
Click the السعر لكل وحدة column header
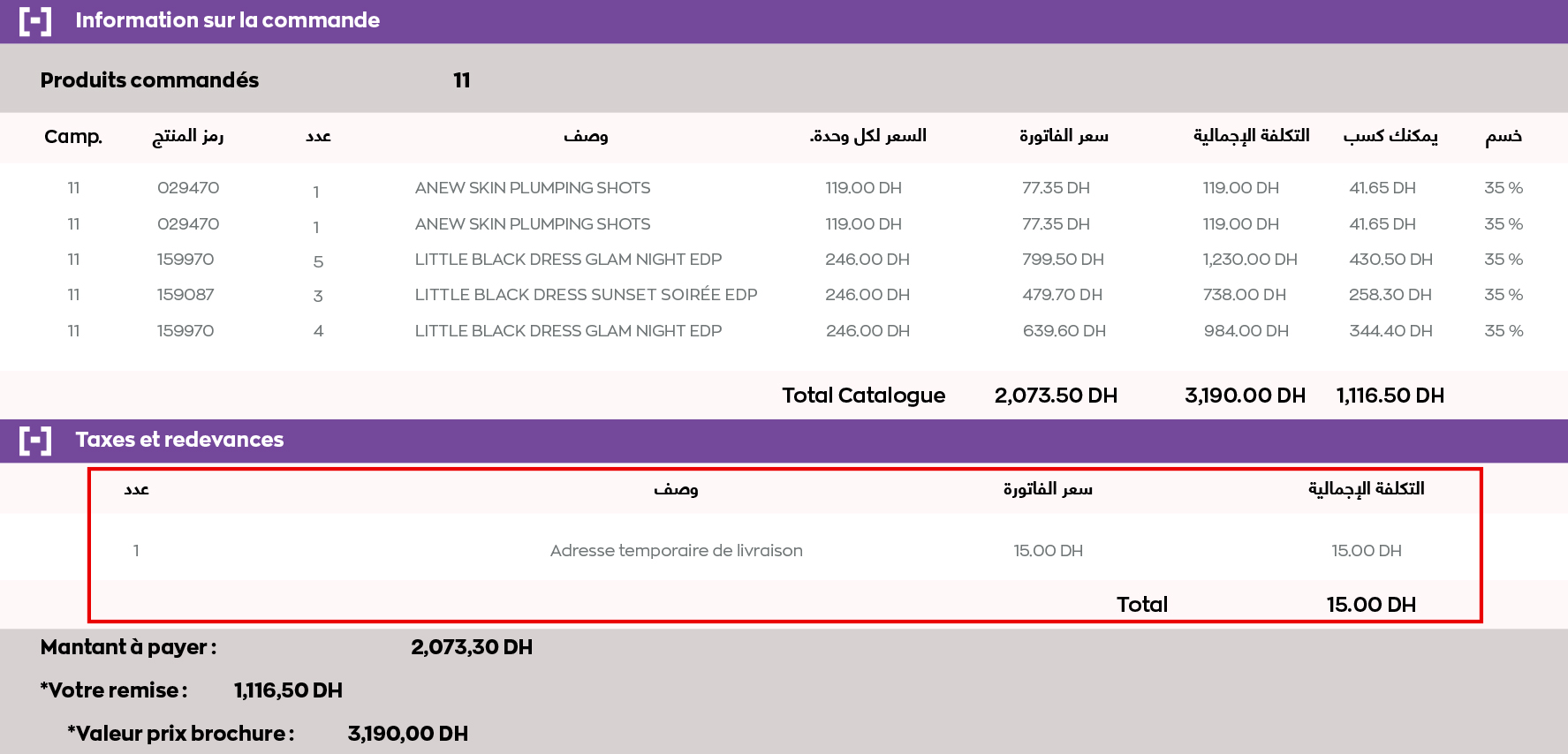[867, 136]
